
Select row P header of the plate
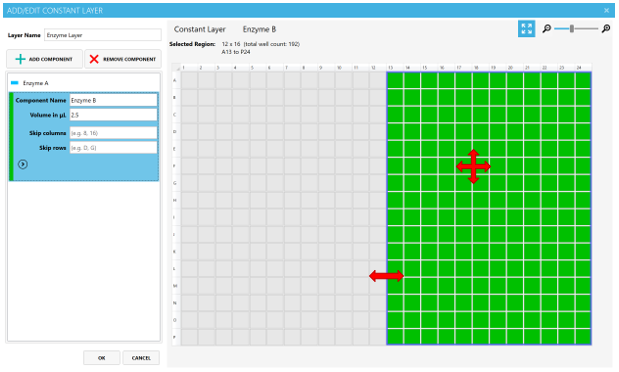(176, 337)
